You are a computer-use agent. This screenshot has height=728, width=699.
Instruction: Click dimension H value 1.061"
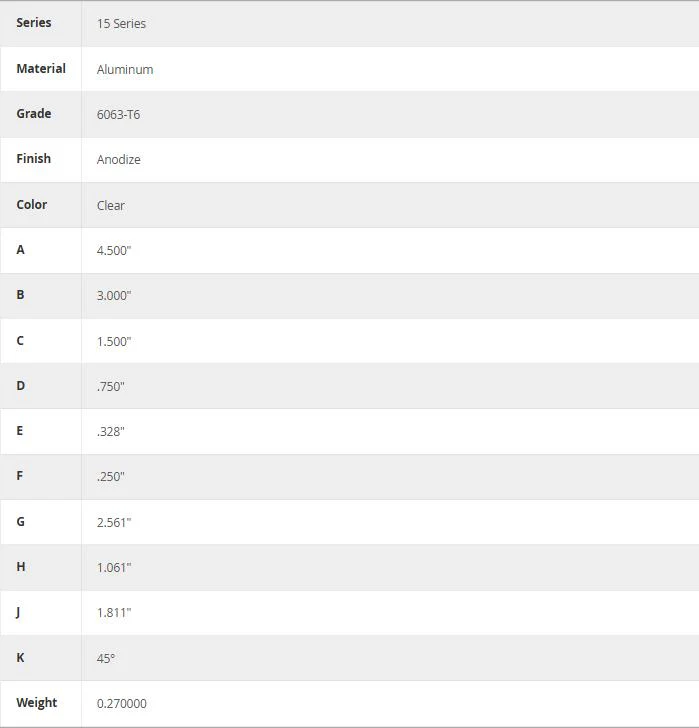tap(114, 568)
